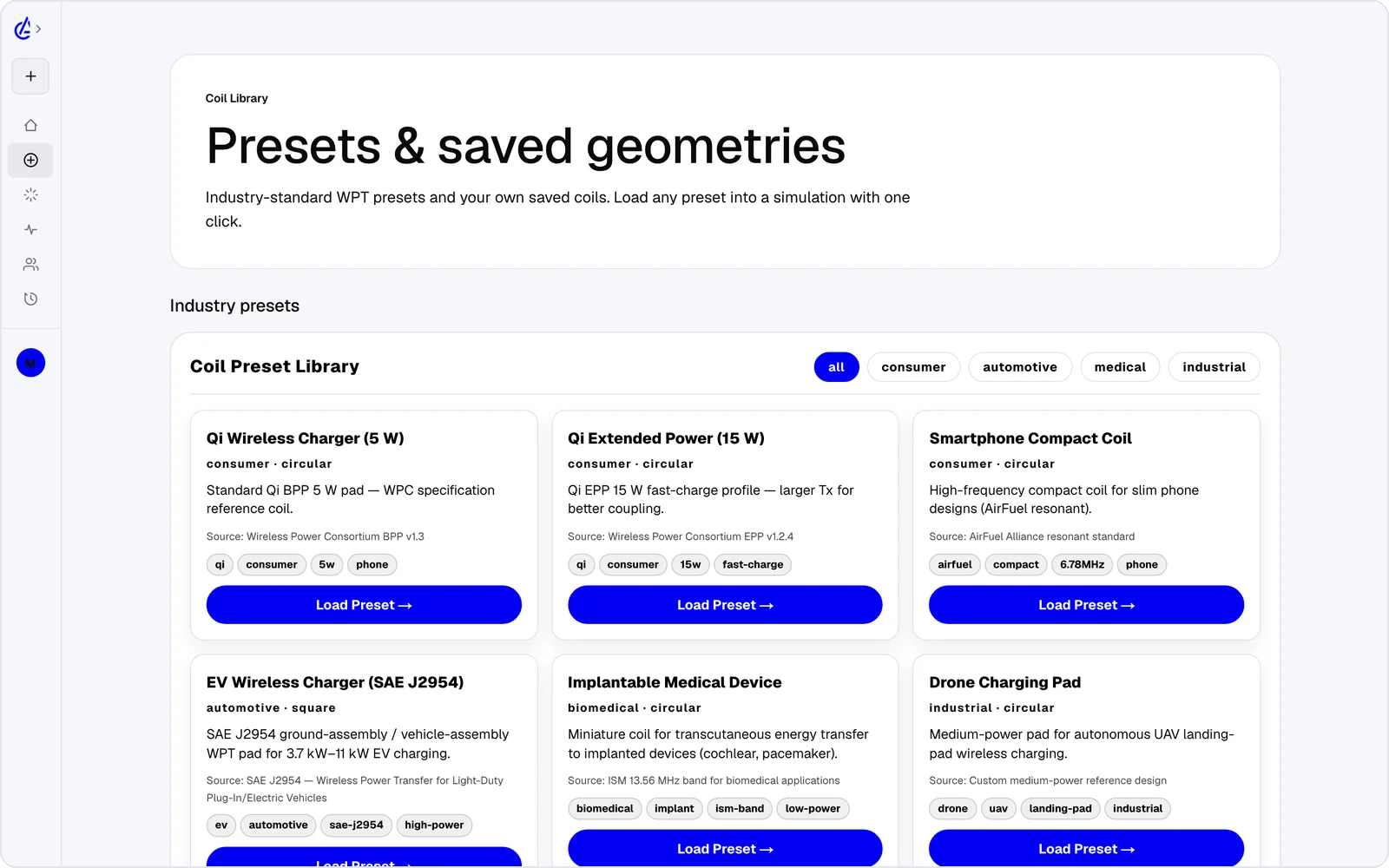
Task: Click the 'low-power' tag
Action: (813, 809)
